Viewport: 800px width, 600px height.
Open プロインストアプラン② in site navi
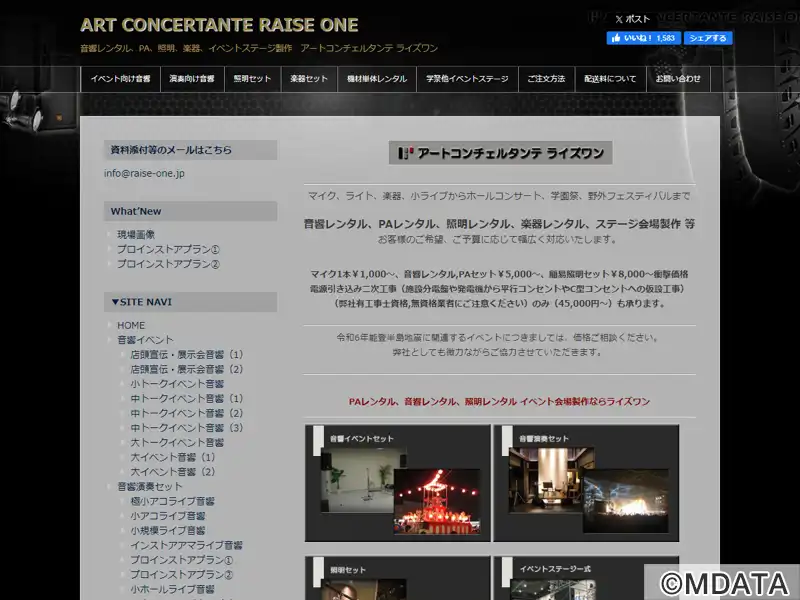tap(182, 575)
